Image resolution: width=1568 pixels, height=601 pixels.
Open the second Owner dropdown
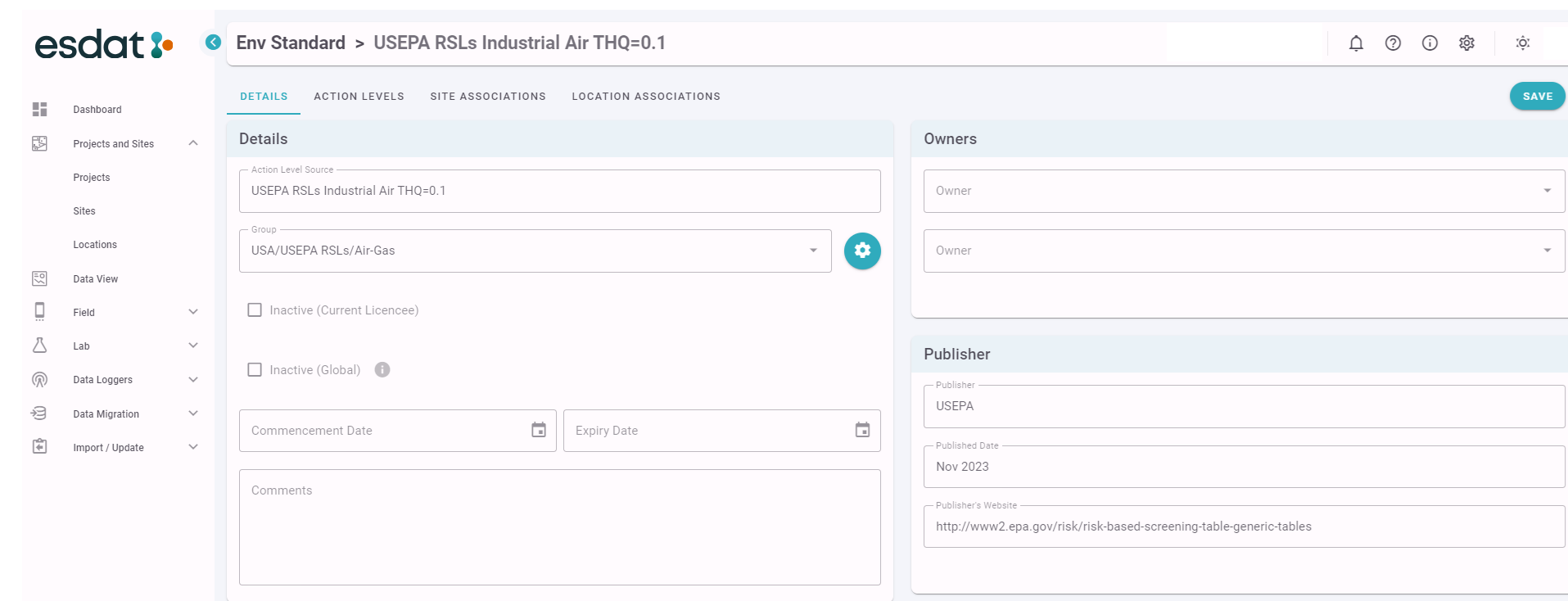coord(1244,251)
